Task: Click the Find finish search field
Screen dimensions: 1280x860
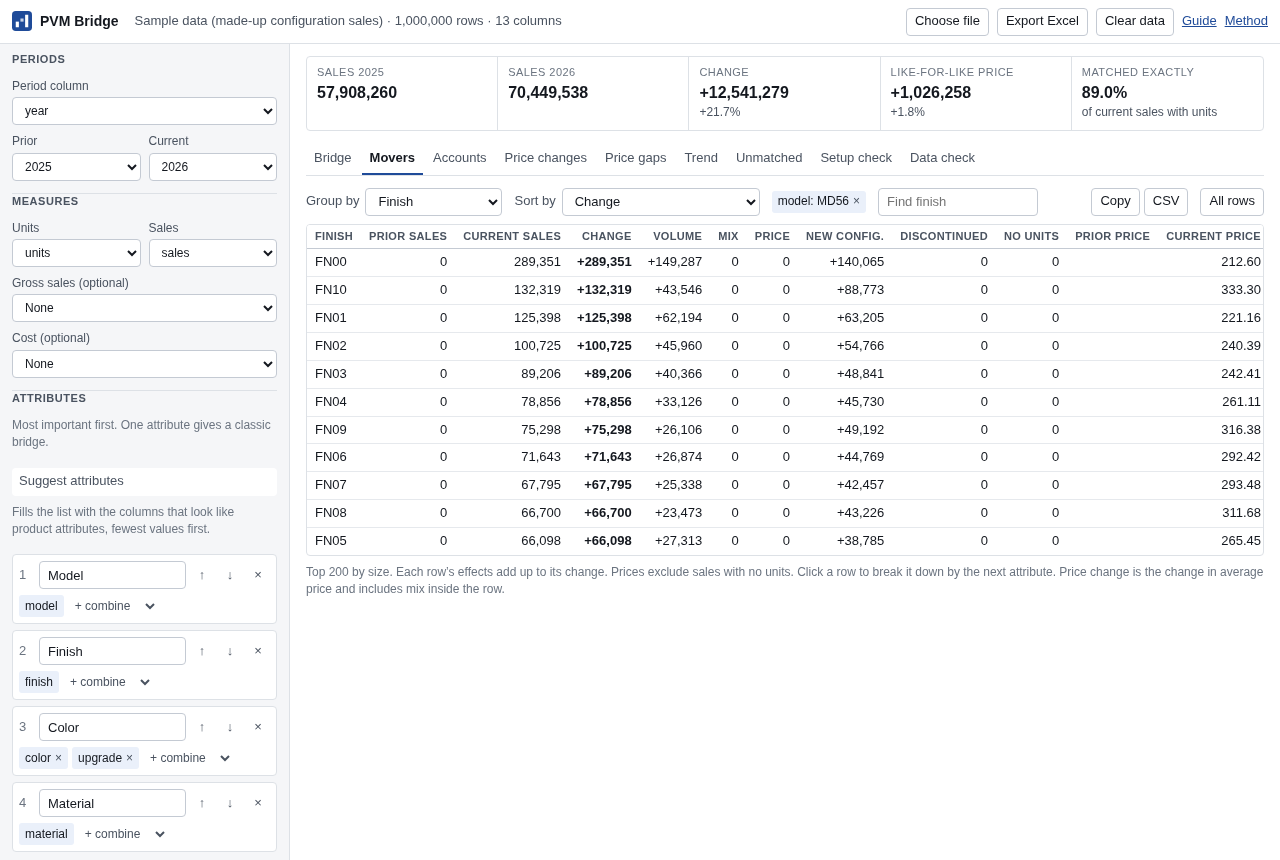Action: tap(958, 202)
